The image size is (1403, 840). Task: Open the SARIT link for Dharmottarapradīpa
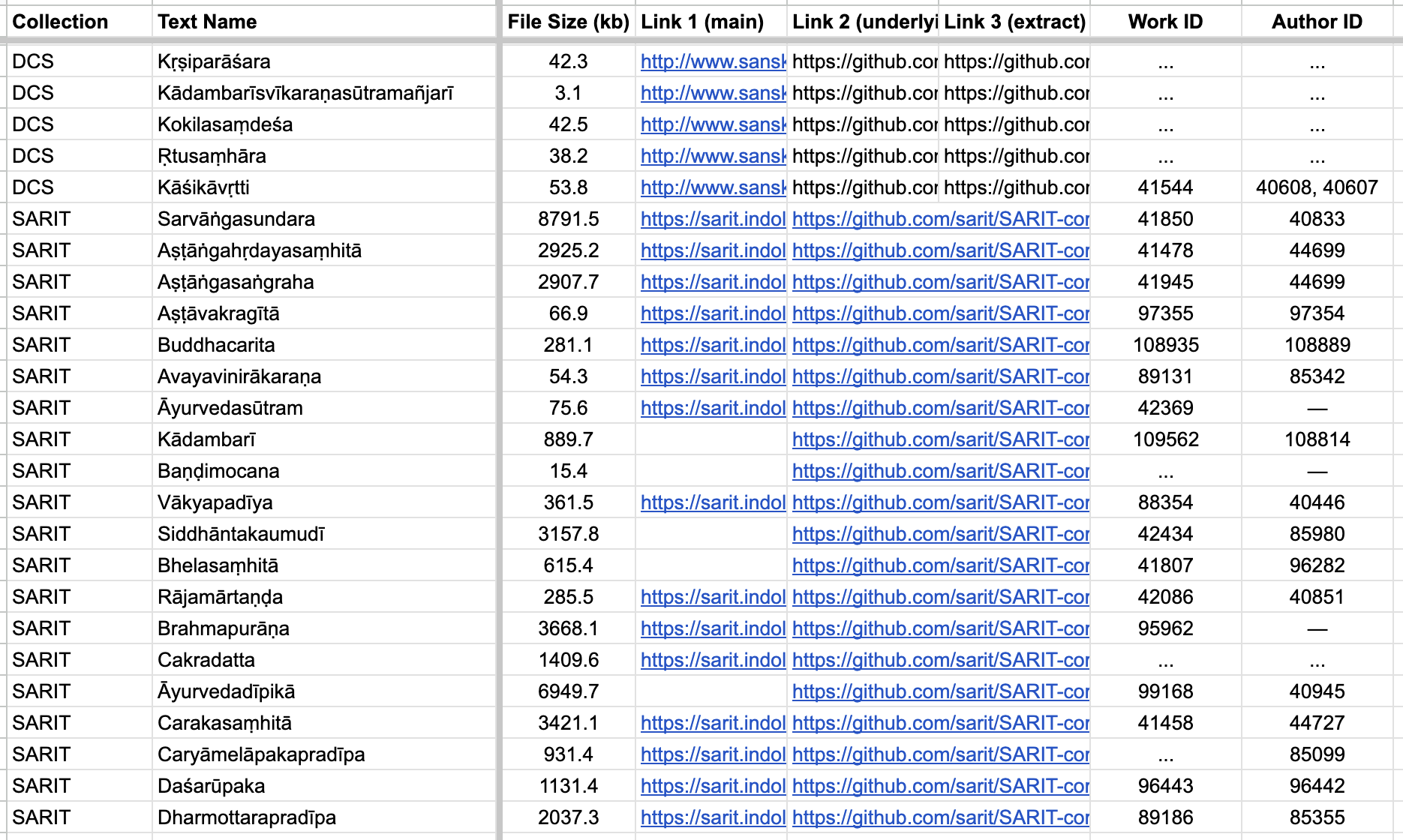click(713, 817)
